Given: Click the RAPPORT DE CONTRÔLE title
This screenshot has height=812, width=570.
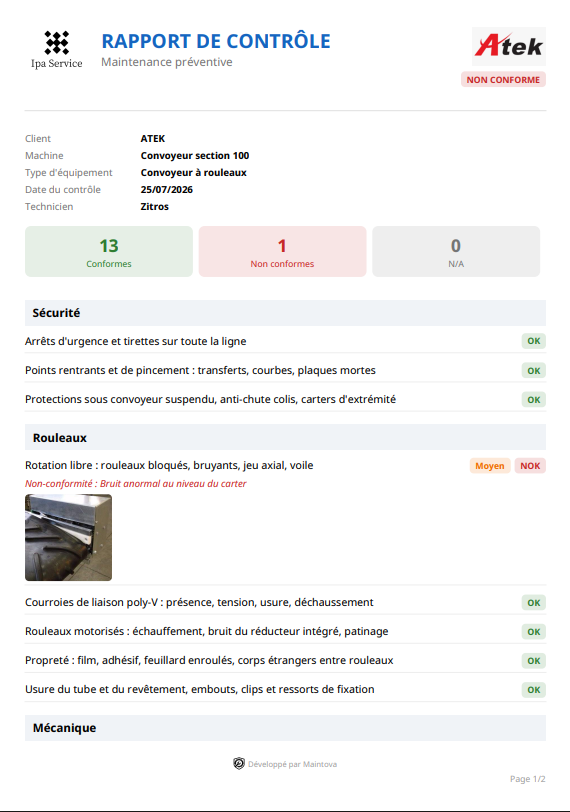Looking at the screenshot, I should tap(216, 41).
